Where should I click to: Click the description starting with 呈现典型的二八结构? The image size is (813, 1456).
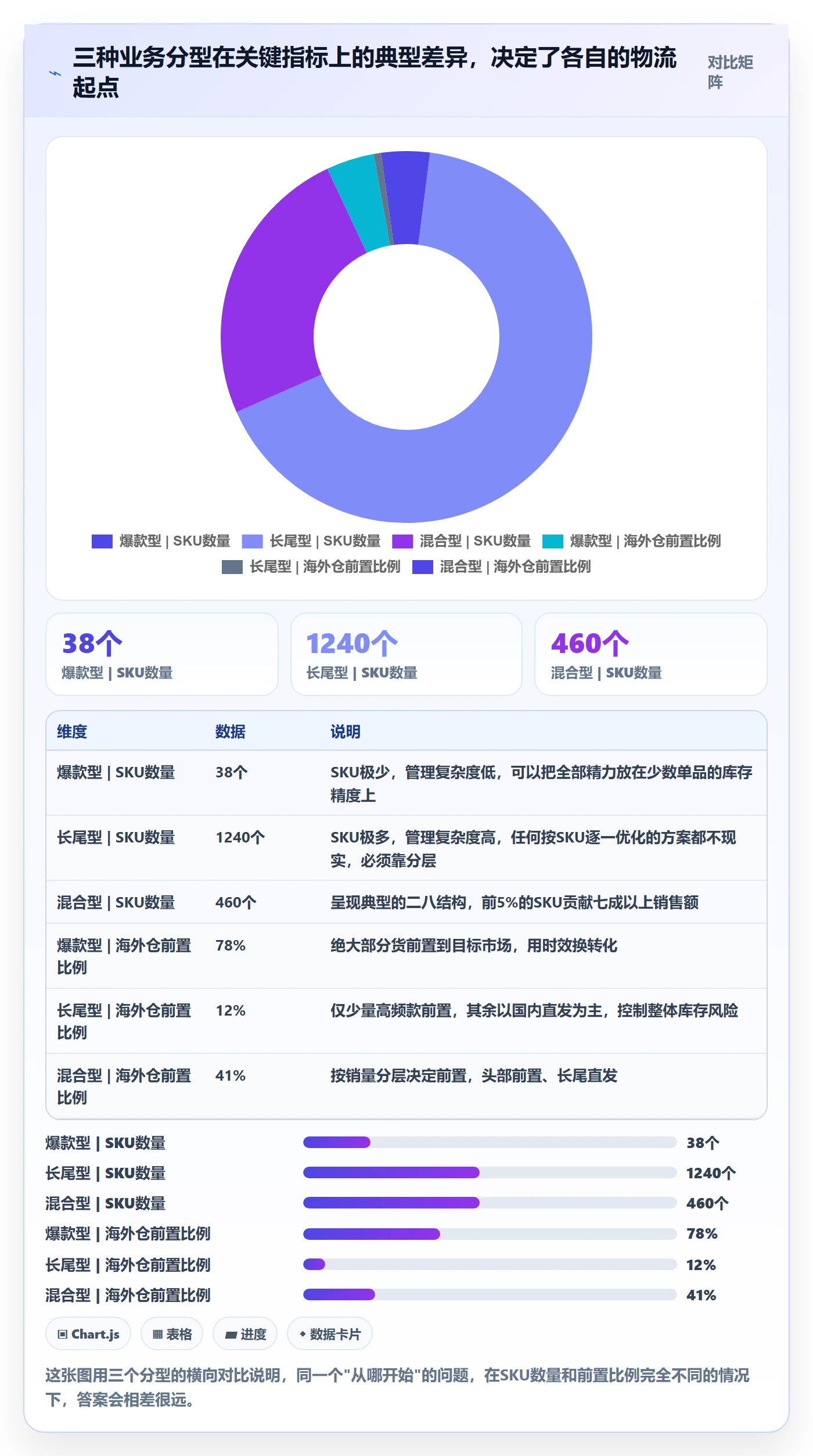515,902
